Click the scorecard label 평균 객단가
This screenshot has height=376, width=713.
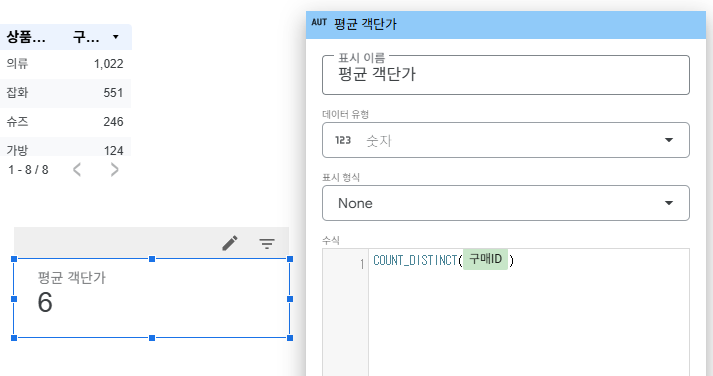pos(71,277)
